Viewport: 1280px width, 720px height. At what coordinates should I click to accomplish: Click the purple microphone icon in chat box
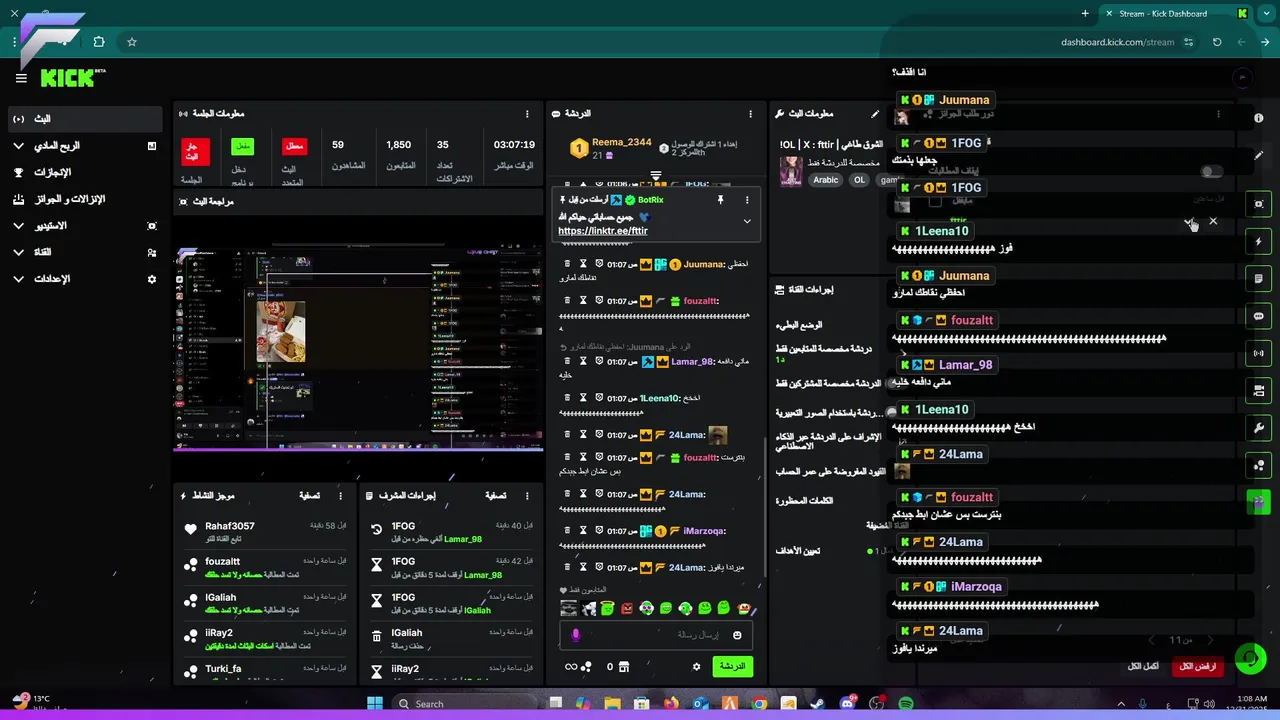(x=575, y=635)
